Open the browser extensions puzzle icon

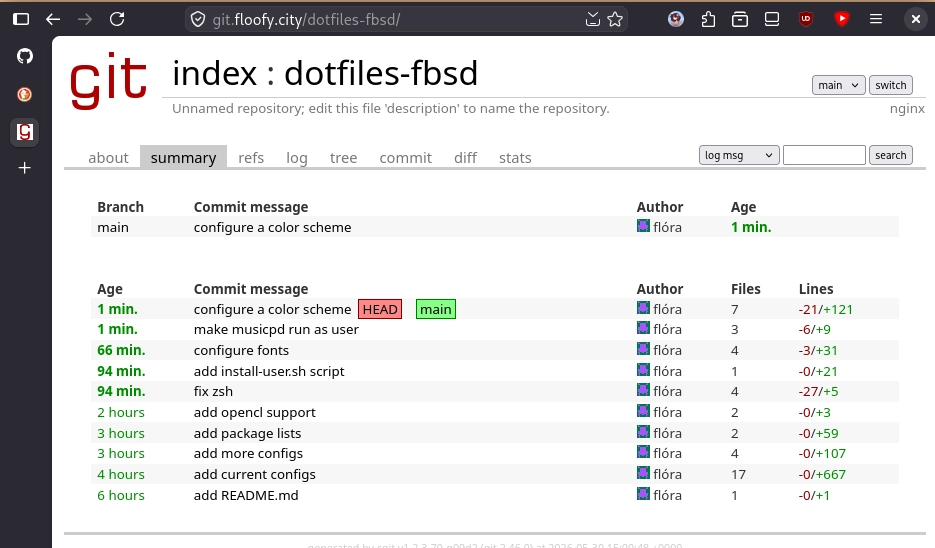708,19
